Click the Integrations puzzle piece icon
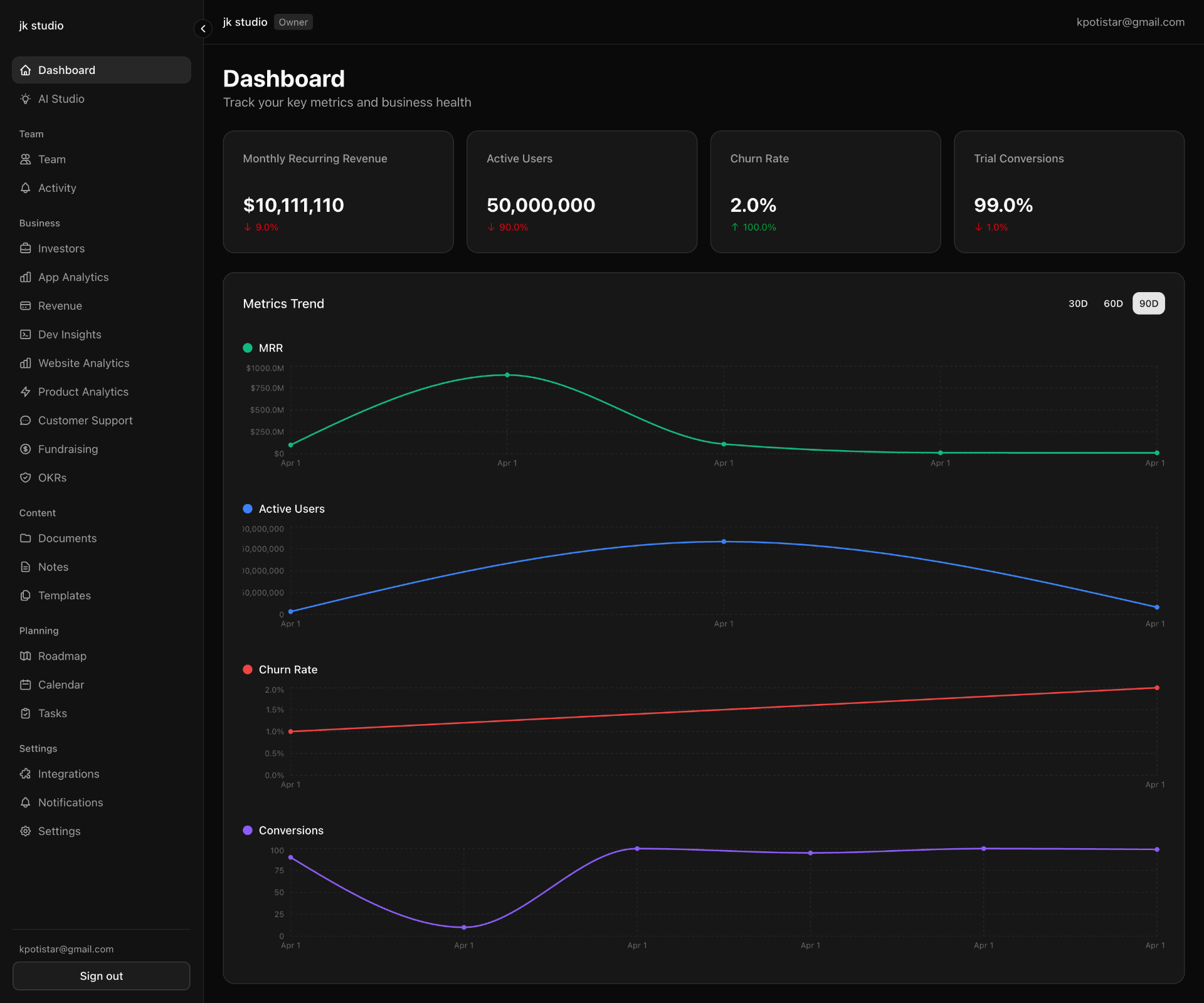Image resolution: width=1204 pixels, height=1003 pixels. pos(25,774)
